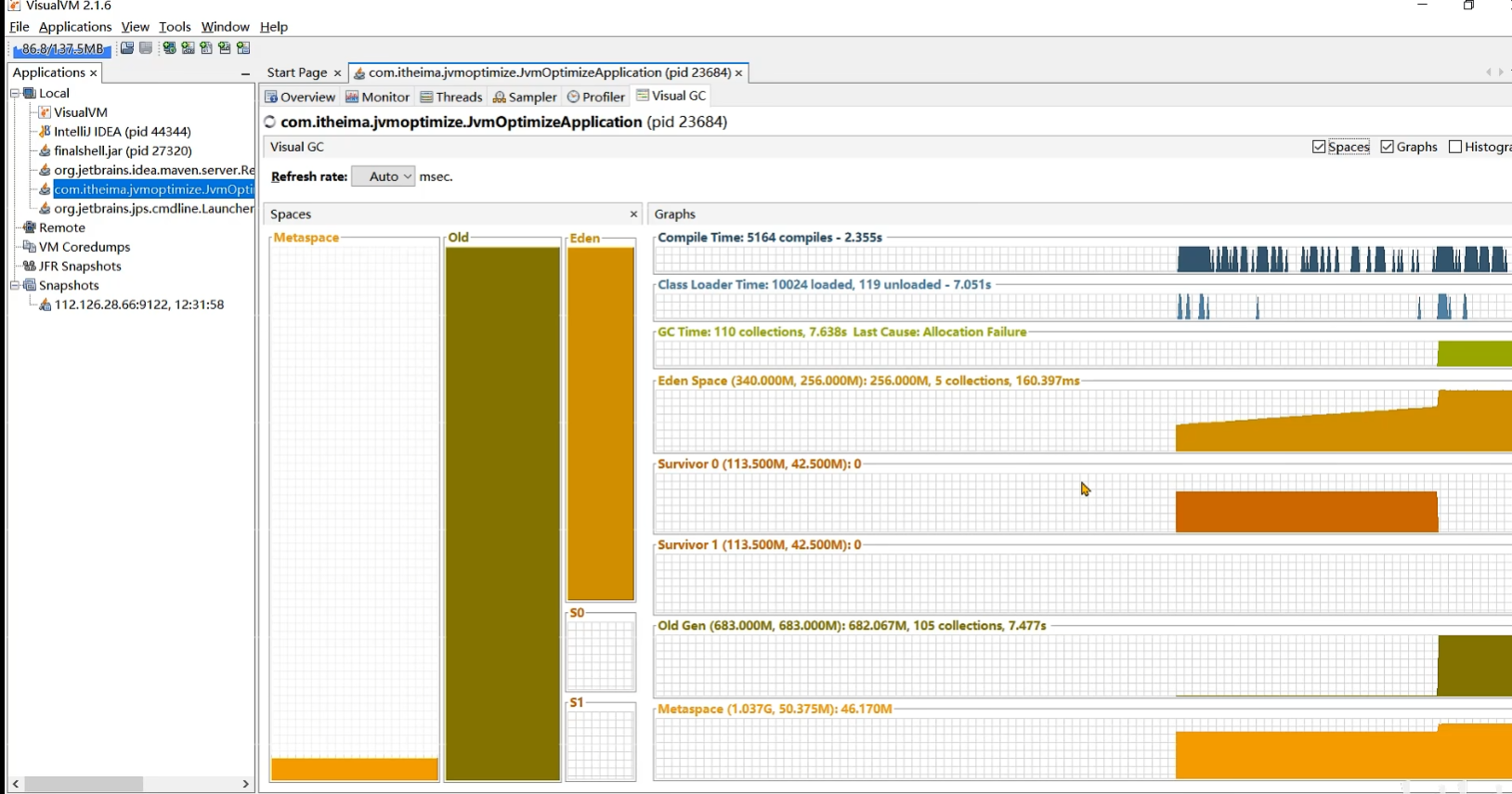Collapse the Local tree node
The height and width of the screenshot is (794, 1512).
15,93
